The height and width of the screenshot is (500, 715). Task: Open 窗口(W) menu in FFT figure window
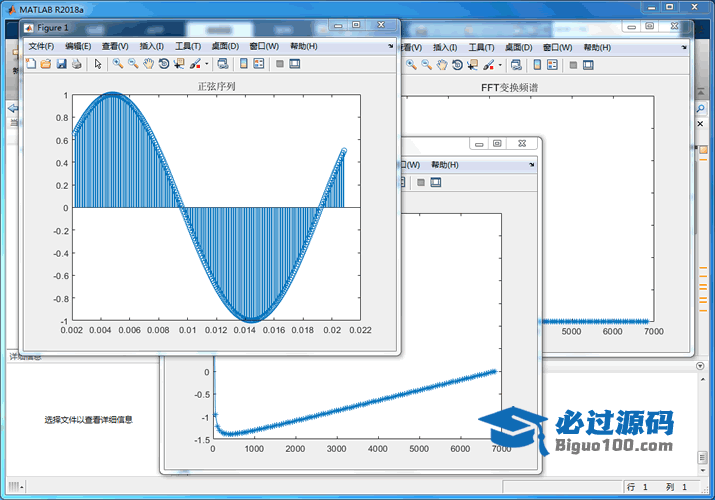click(557, 48)
